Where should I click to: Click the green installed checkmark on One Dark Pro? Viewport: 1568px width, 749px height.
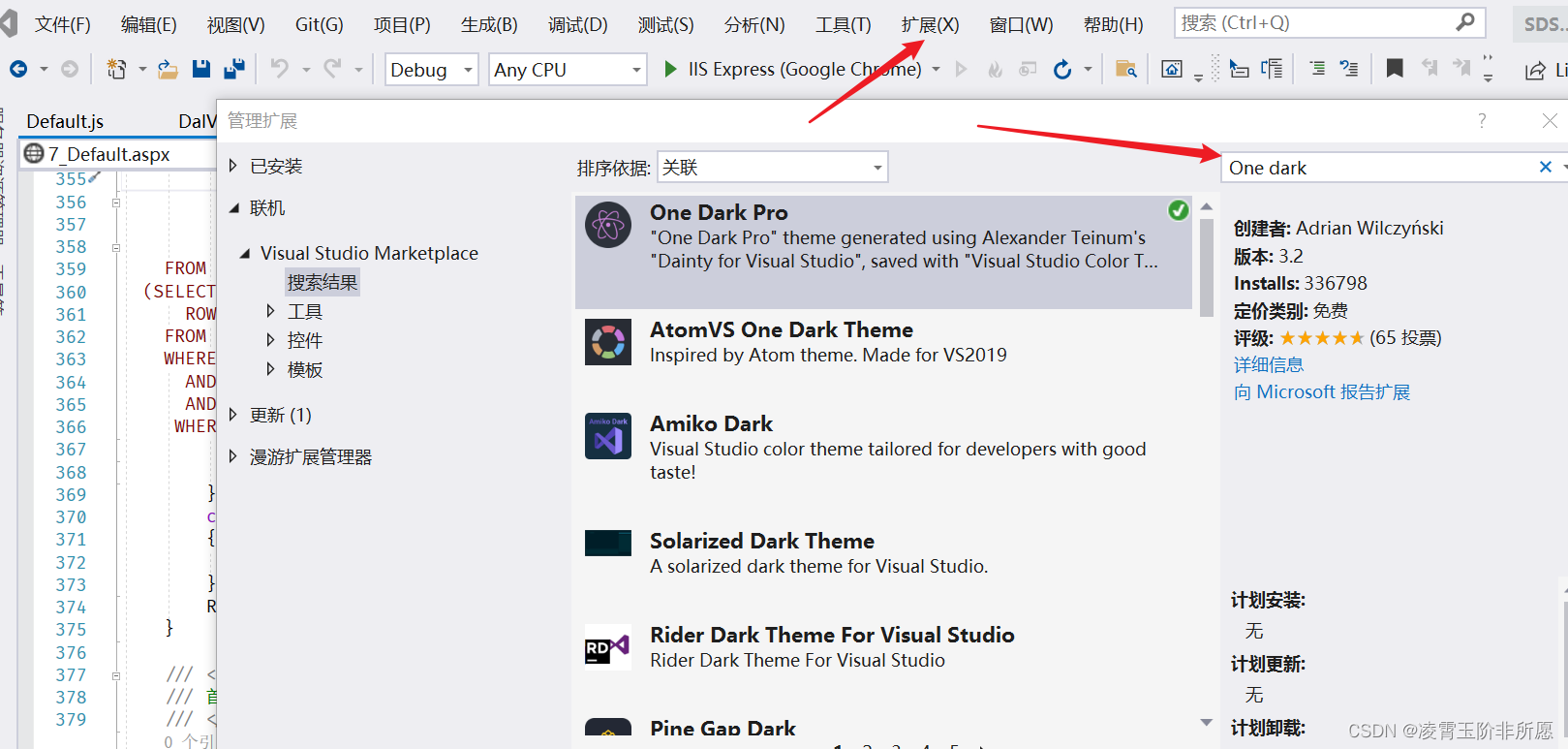[x=1178, y=210]
